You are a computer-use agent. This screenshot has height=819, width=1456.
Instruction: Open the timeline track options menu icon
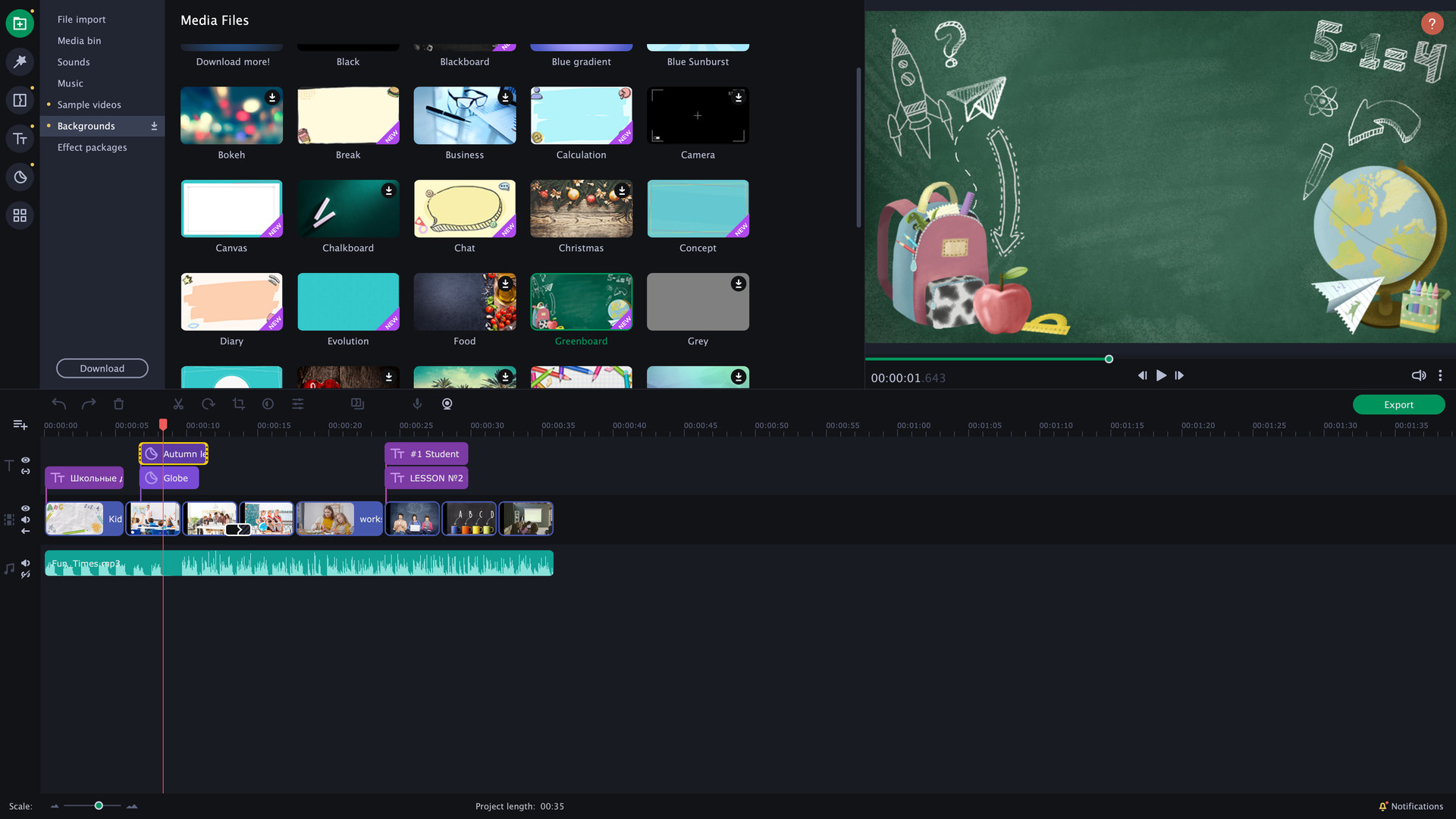coord(20,425)
